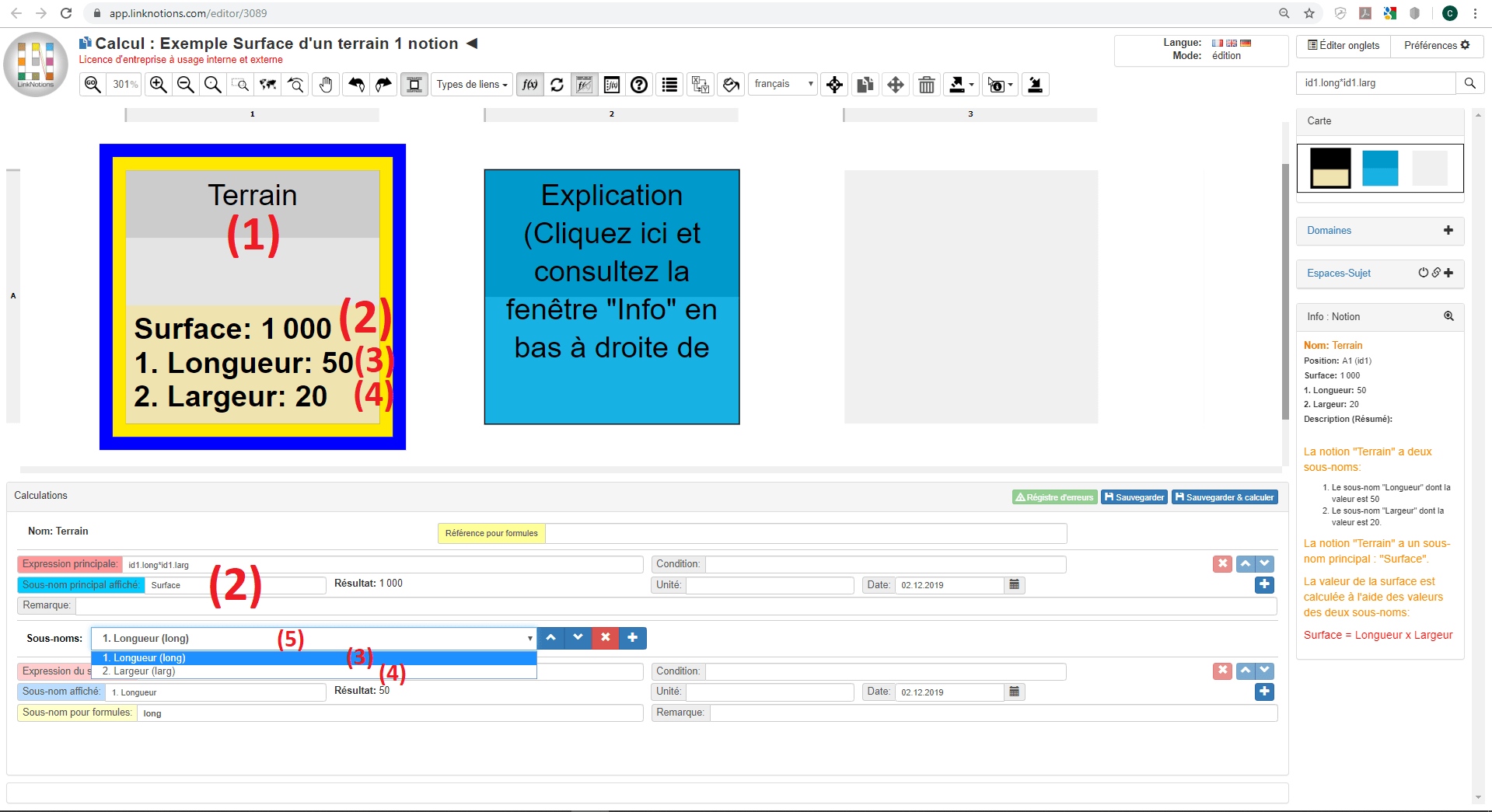Open the timed snapshot camera dropdown
The width and height of the screenshot is (1492, 812).
pyautogui.click(x=1000, y=84)
